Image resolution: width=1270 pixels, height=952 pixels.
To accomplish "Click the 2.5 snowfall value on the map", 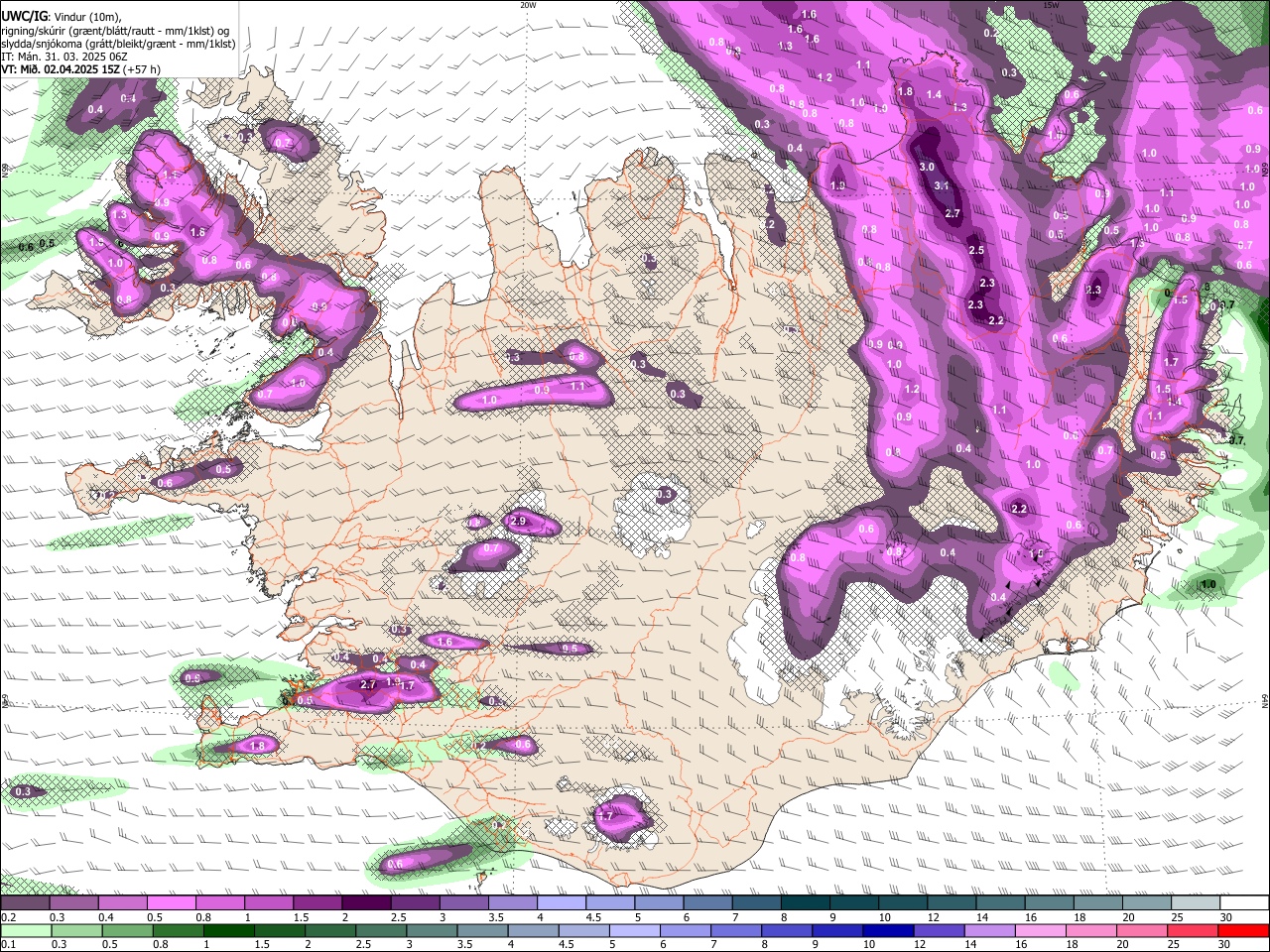I will (x=976, y=250).
